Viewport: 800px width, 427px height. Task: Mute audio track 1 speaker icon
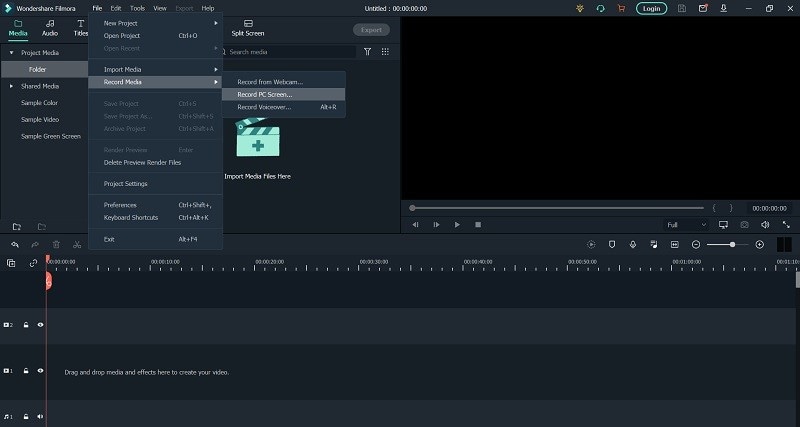(x=40, y=417)
